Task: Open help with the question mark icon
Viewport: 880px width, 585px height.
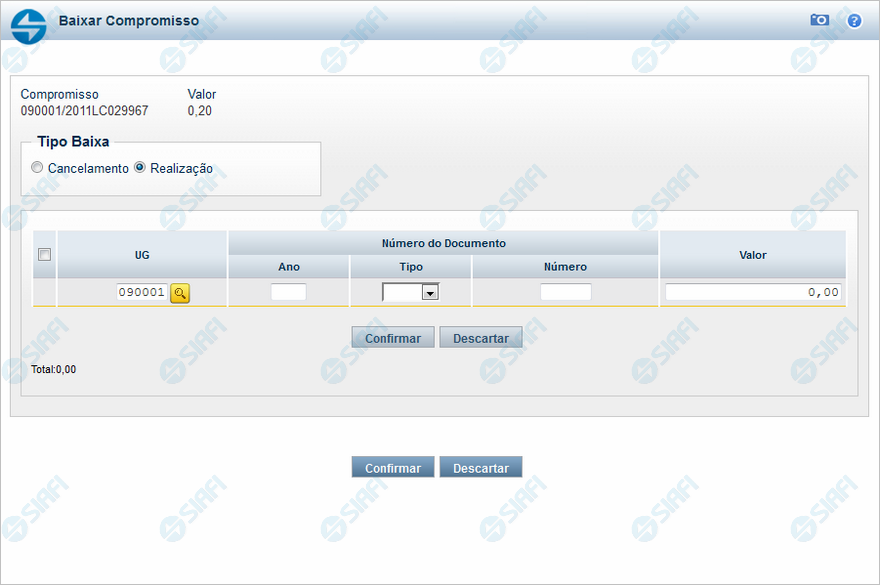Action: tap(854, 20)
